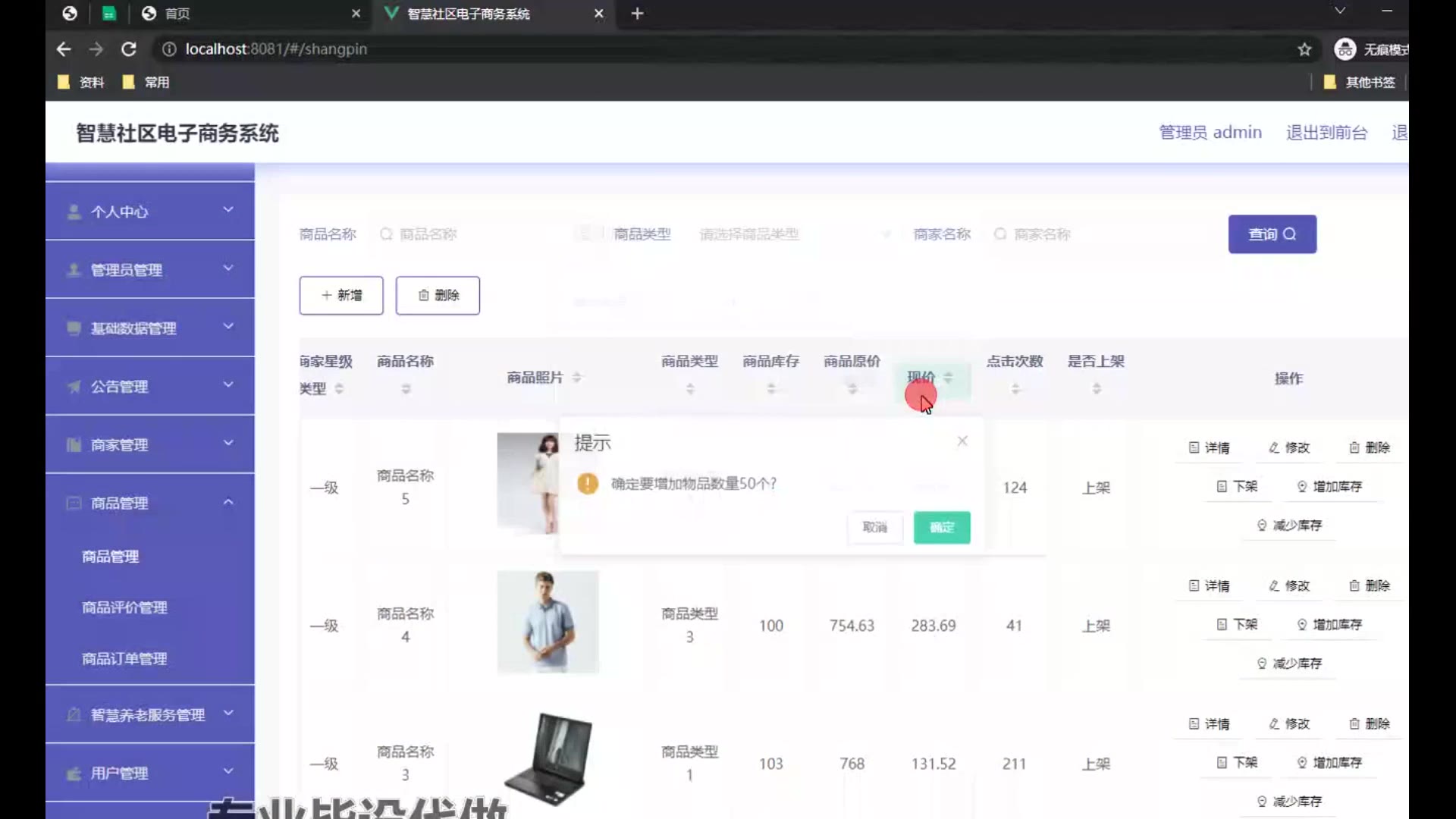Click the address bar URL
The height and width of the screenshot is (819, 1456).
pos(276,49)
